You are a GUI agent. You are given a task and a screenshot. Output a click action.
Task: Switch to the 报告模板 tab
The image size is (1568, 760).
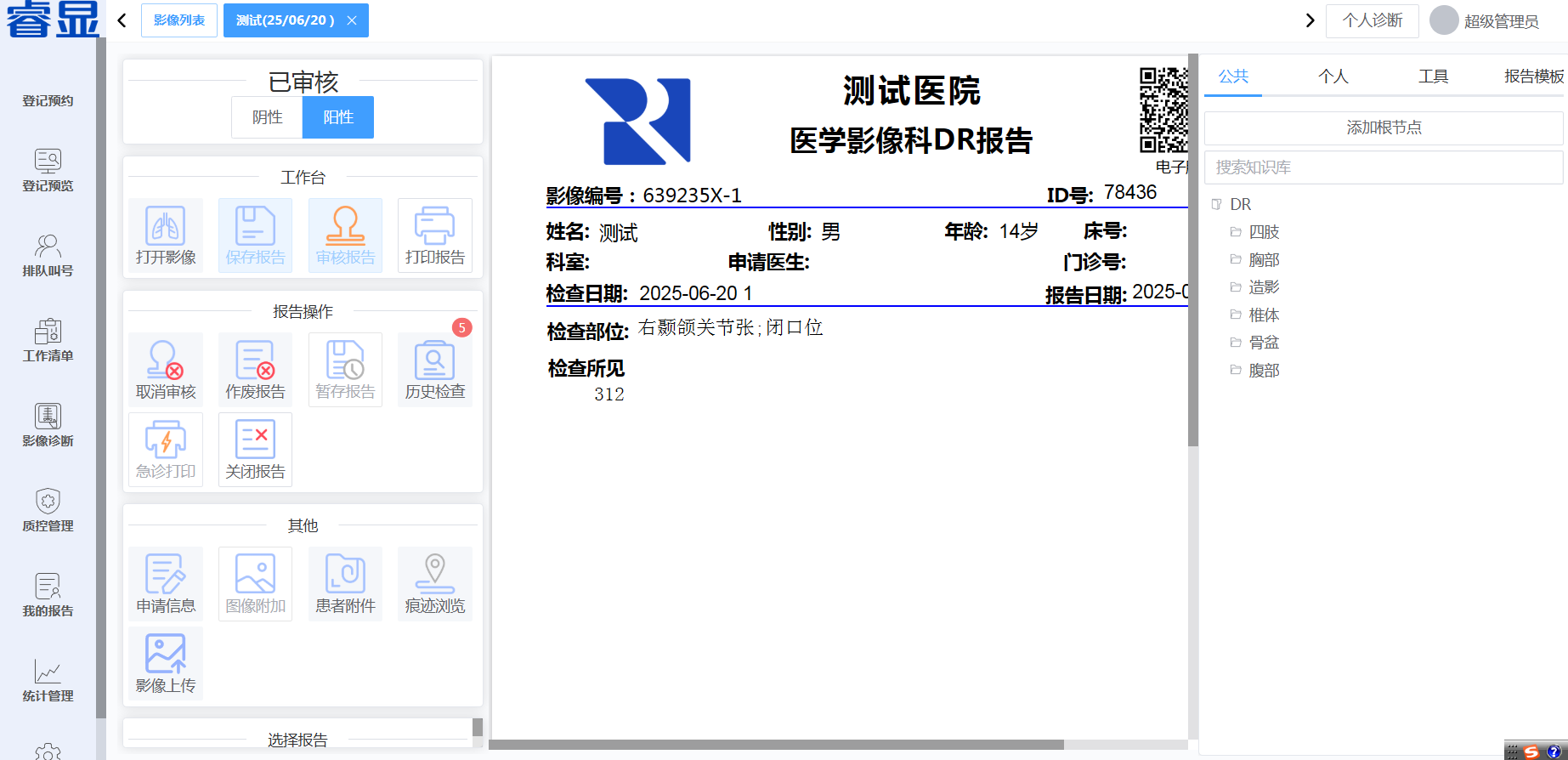coord(1533,77)
